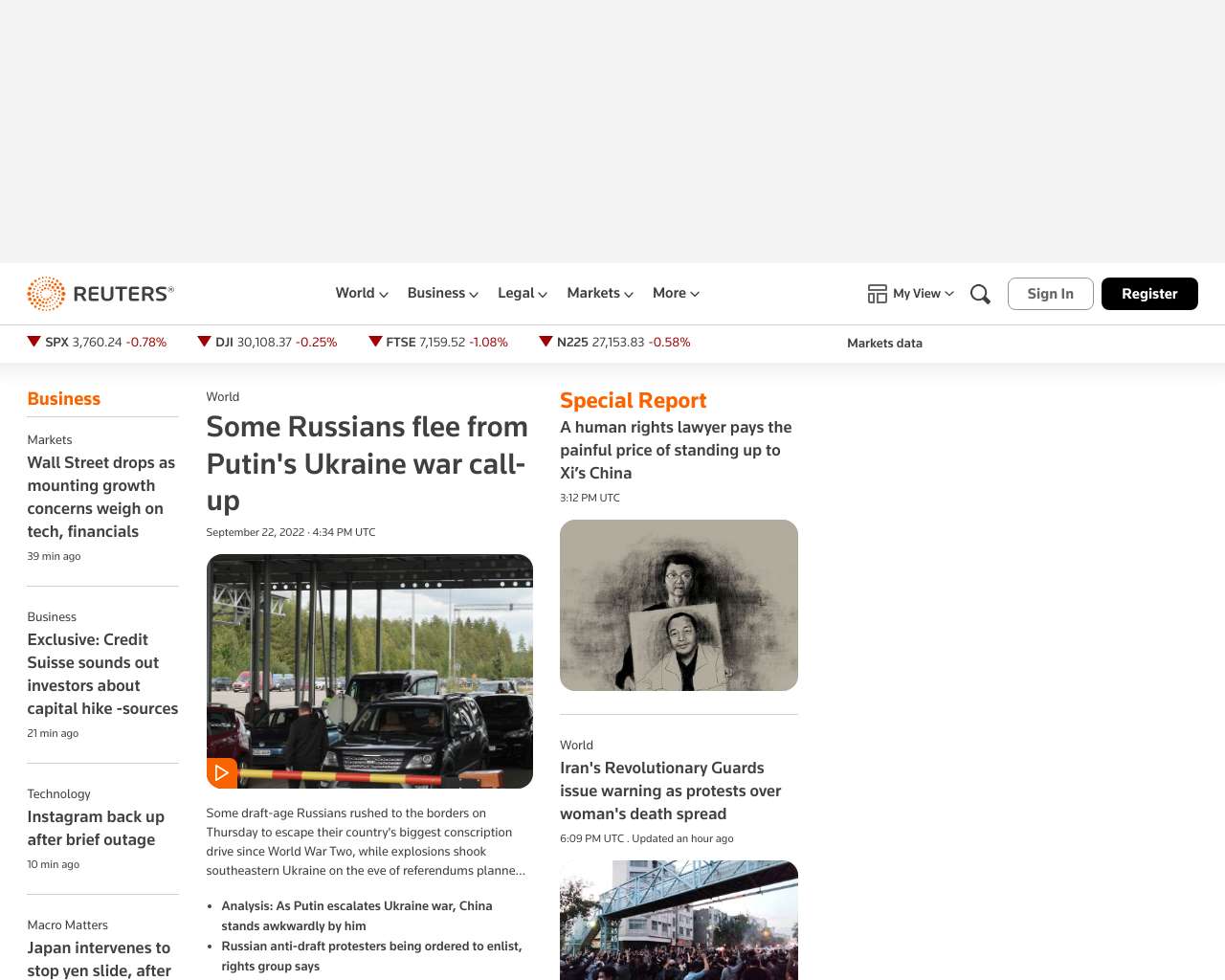This screenshot has height=980, width=1225.
Task: Open the Wall Street drops story
Action: click(101, 497)
